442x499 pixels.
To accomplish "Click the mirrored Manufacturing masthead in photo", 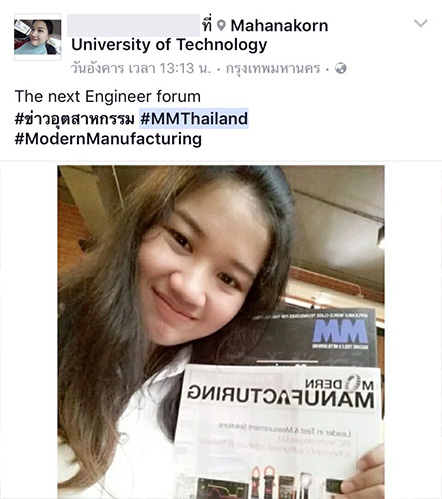I will click(280, 399).
